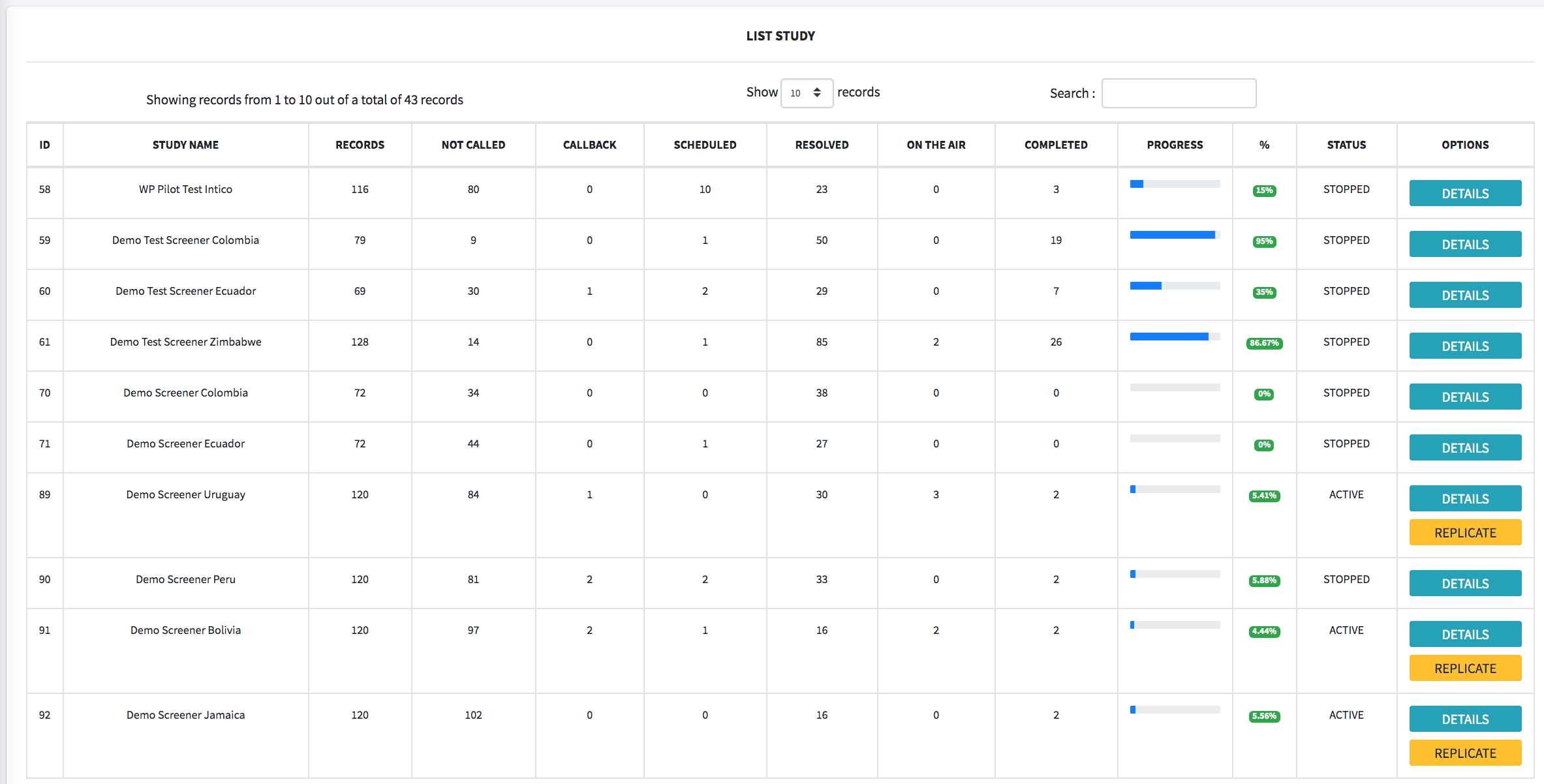This screenshot has width=1544, height=784.
Task: Click Resolved value 85 for Zimbabwe
Action: [822, 342]
